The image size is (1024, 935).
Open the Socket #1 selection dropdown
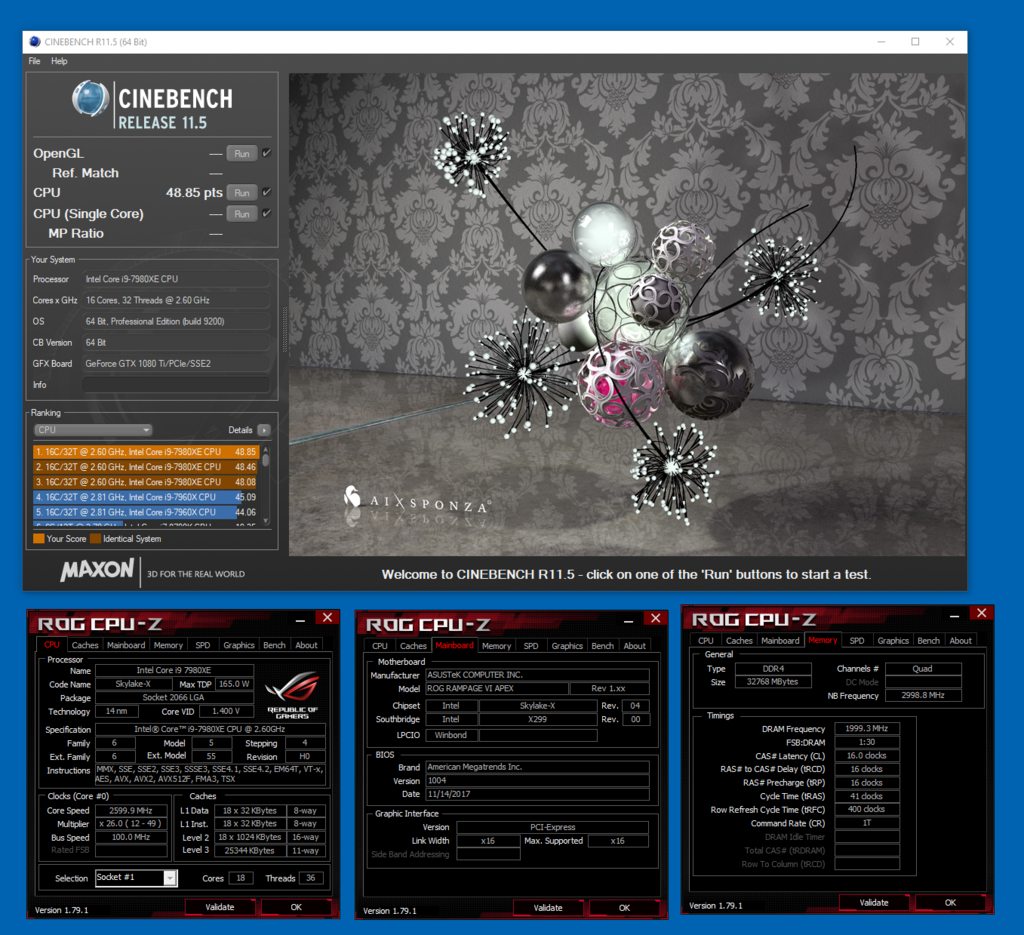pyautogui.click(x=136, y=878)
